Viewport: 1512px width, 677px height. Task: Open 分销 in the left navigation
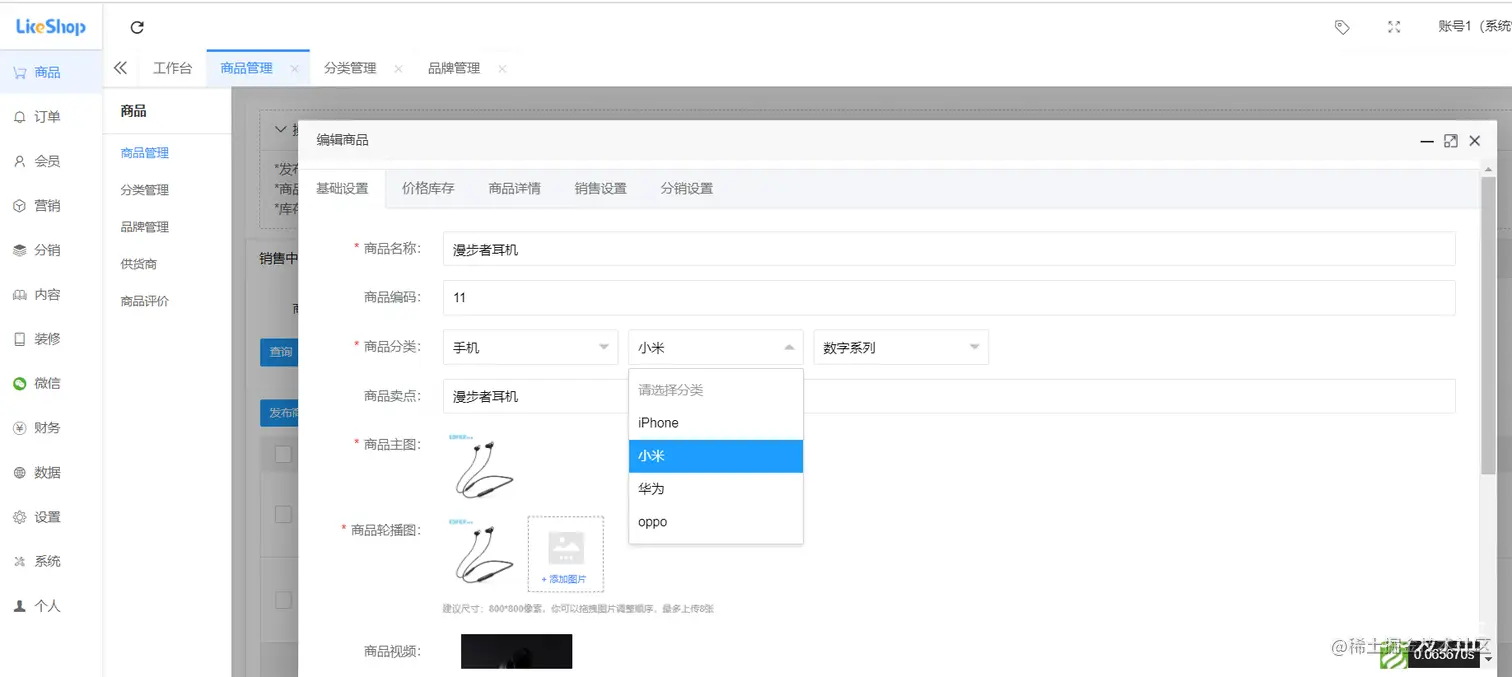[x=51, y=250]
